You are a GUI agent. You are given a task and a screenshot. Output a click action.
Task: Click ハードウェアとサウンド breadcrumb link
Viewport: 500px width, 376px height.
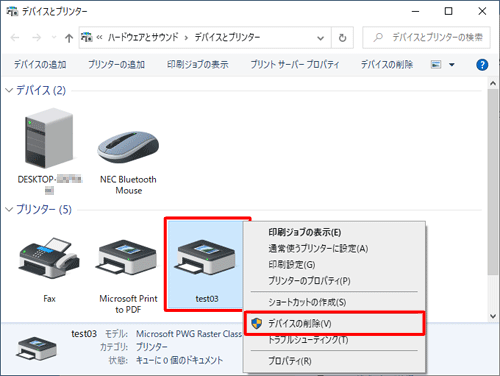pos(143,37)
